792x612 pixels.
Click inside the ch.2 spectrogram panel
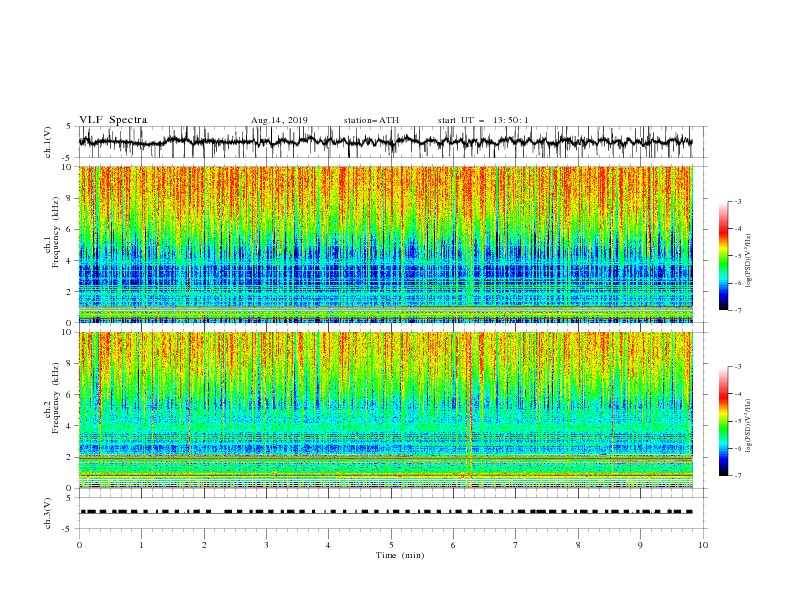(386, 410)
